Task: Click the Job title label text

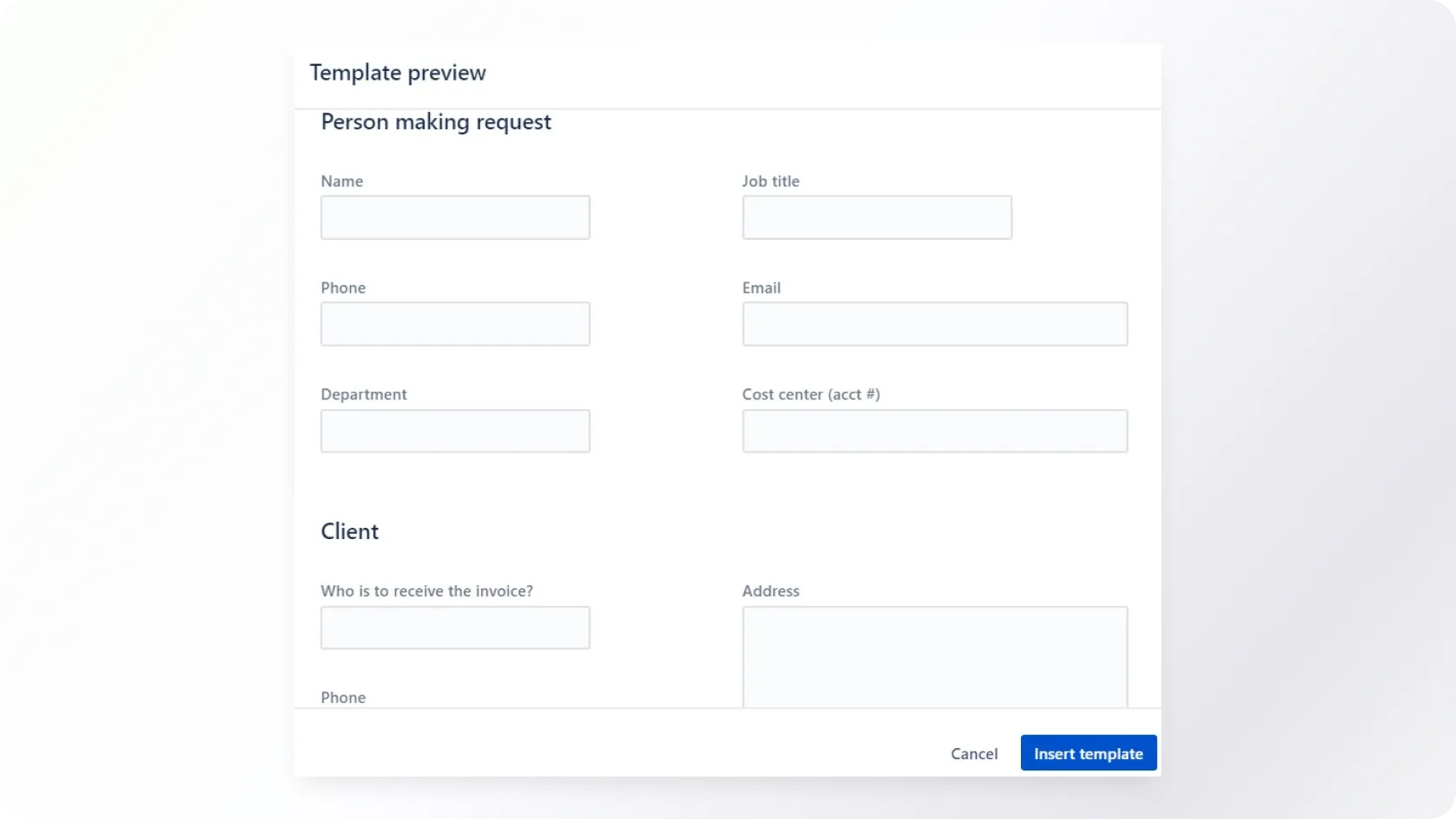Action: [770, 181]
